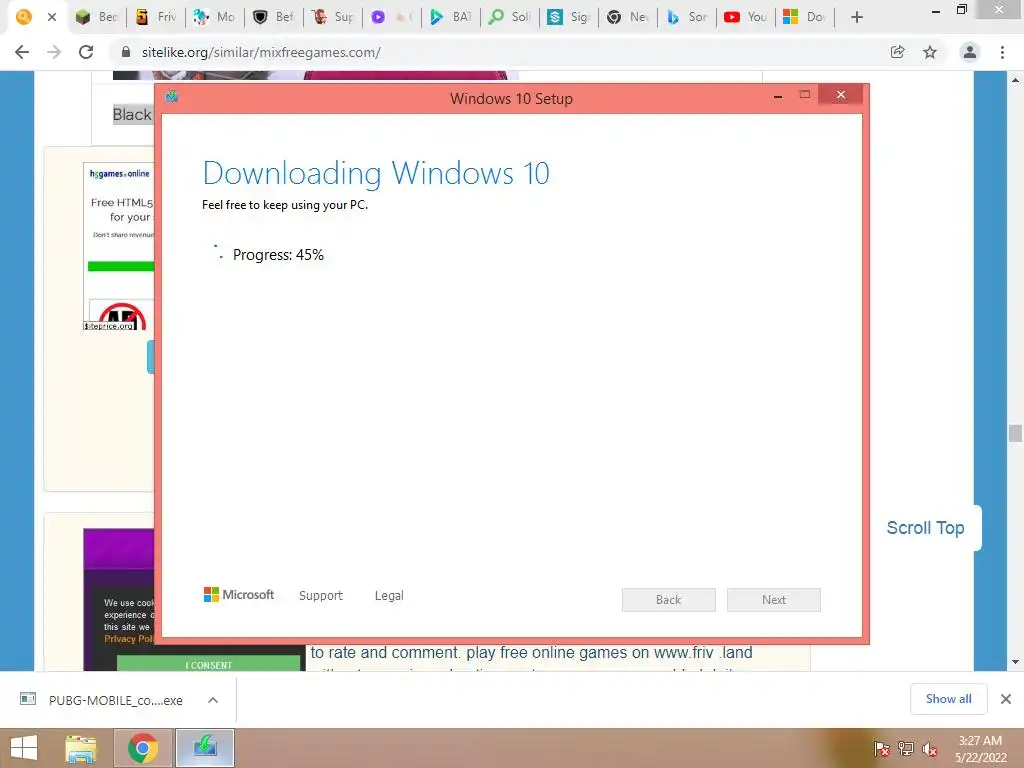Click the muted volume tray icon
The image size is (1024, 768).
click(x=929, y=749)
